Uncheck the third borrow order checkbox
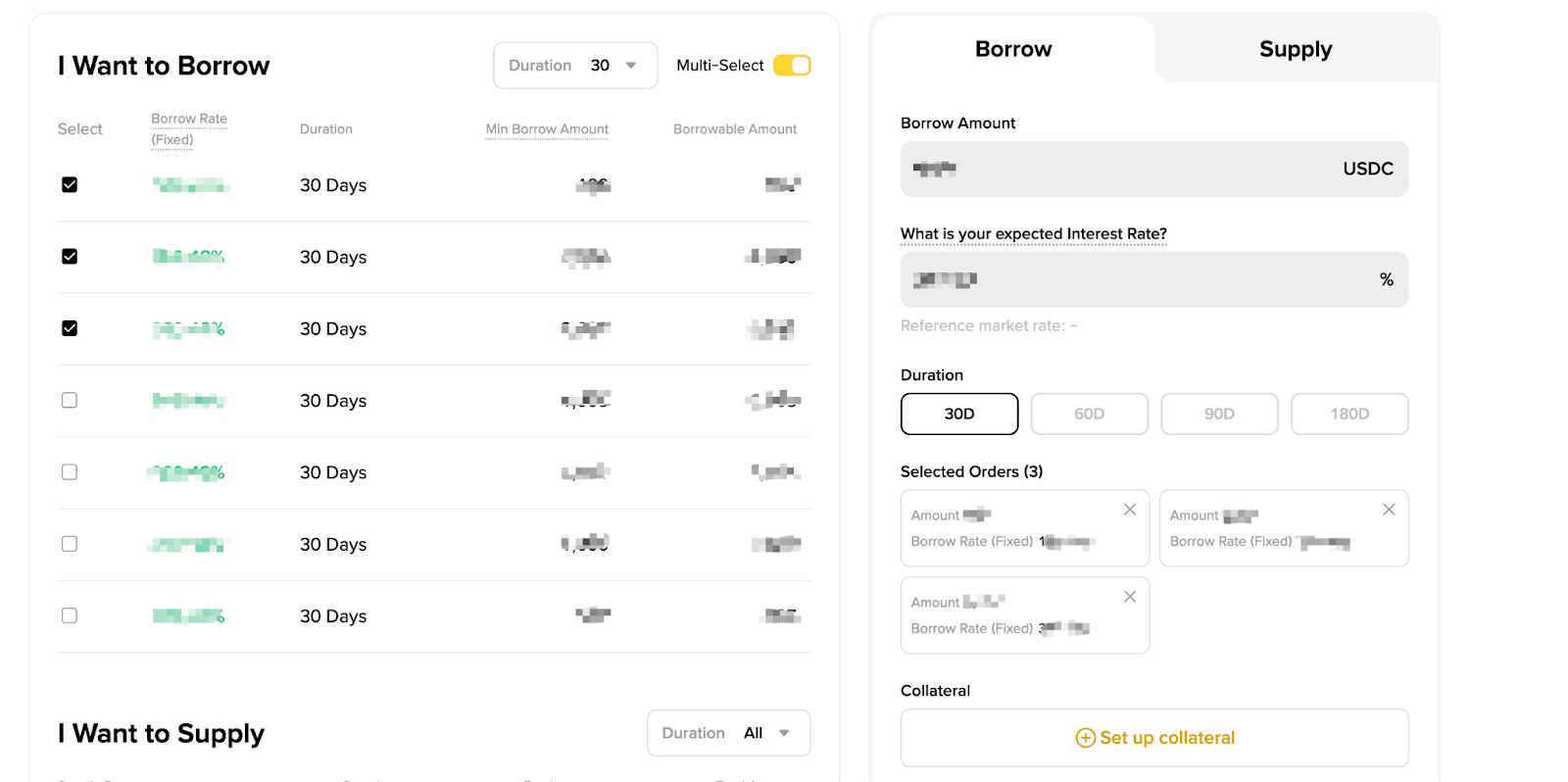Image resolution: width=1568 pixels, height=782 pixels. pos(70,328)
